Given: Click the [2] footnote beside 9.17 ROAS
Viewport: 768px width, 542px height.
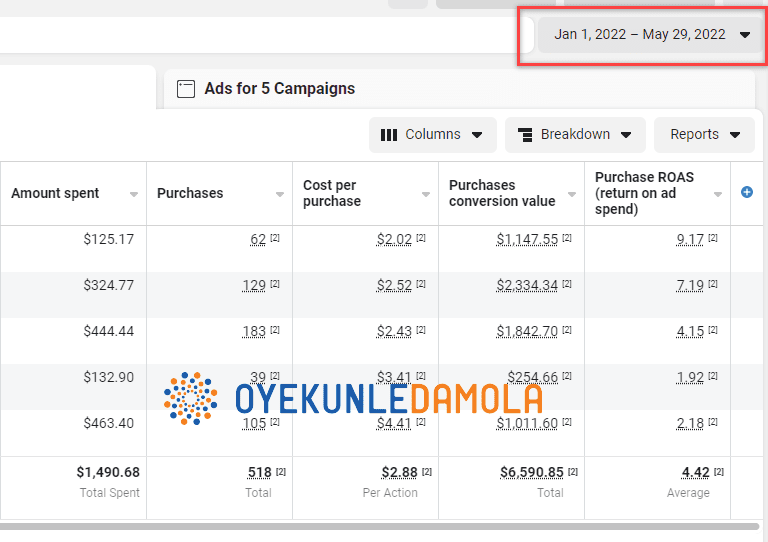Looking at the screenshot, I should click(x=713, y=238).
